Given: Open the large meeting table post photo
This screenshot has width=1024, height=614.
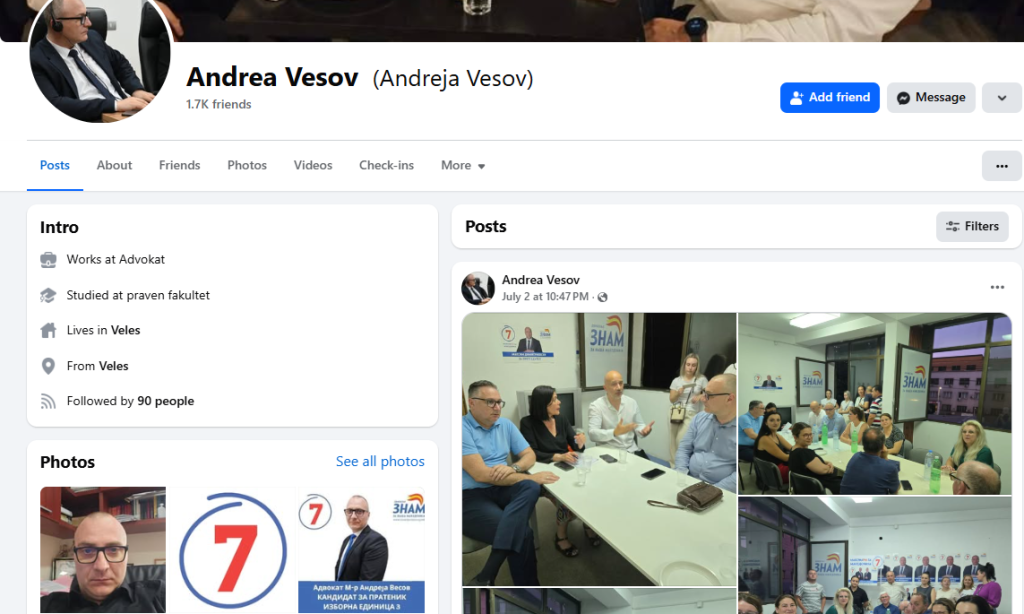Looking at the screenshot, I should click(x=600, y=449).
